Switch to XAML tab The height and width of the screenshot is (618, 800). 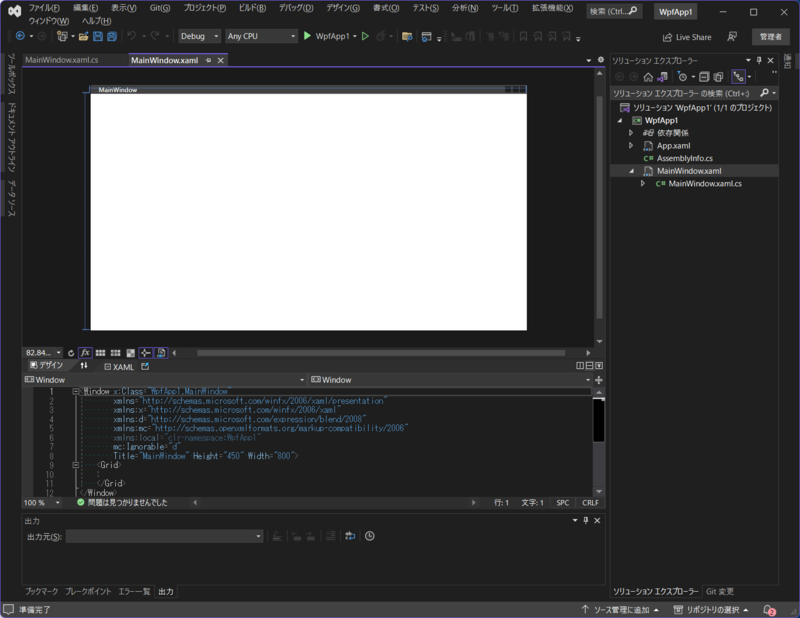118,366
